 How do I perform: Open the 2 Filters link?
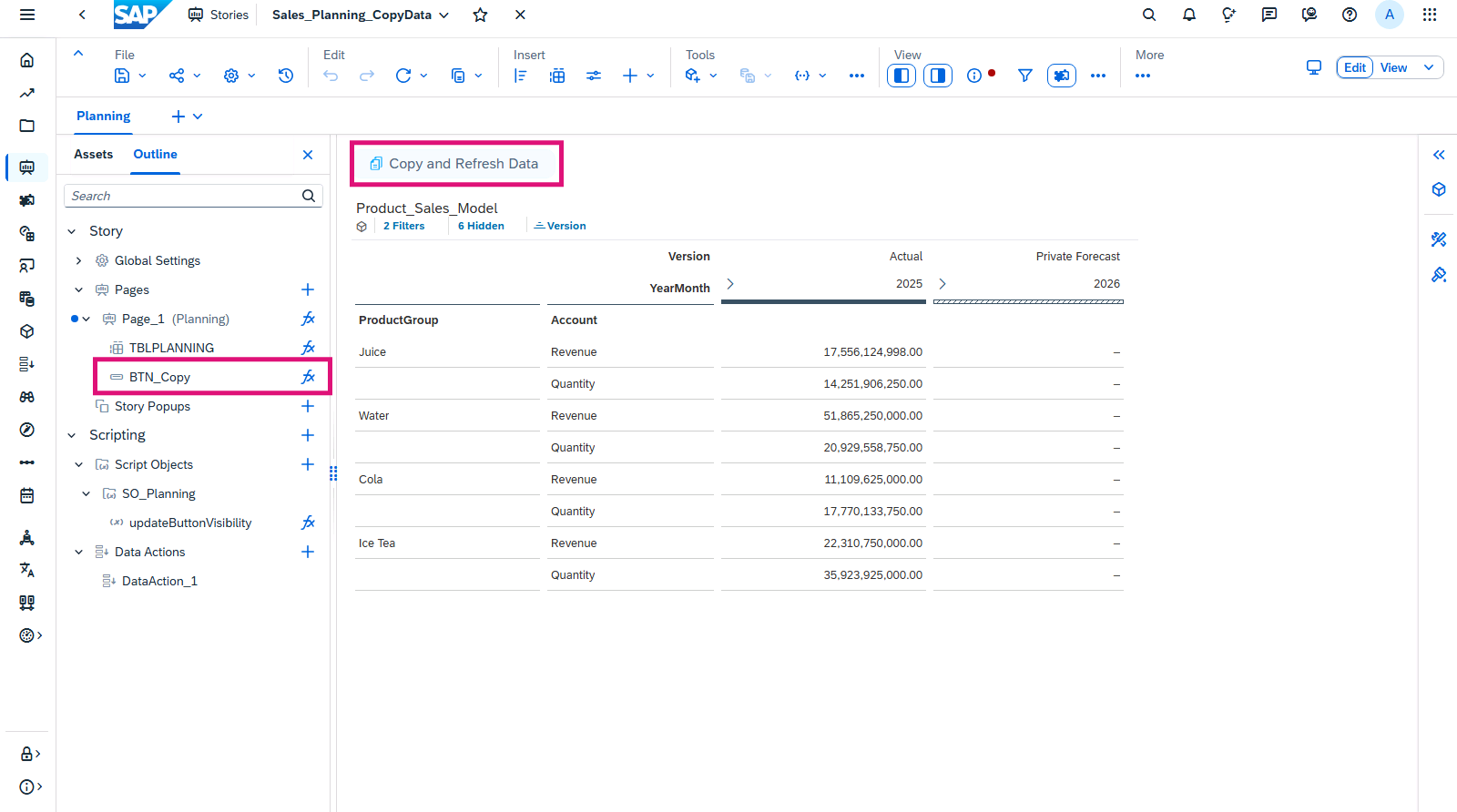tap(403, 226)
